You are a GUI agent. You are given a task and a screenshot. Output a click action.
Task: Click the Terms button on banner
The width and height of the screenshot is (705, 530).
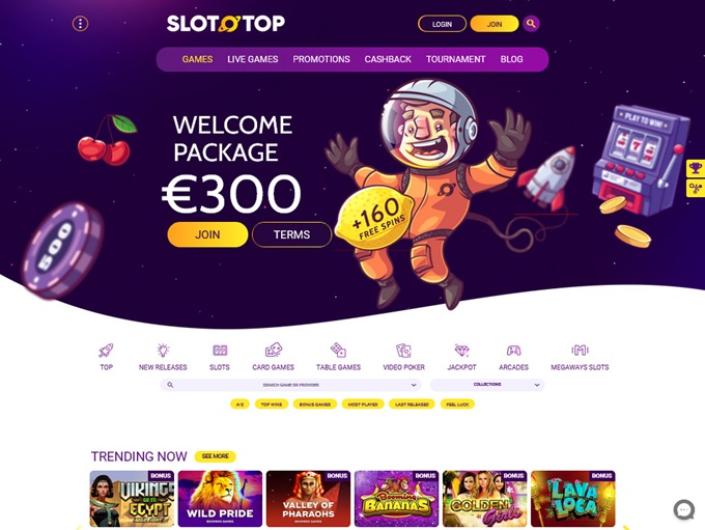point(292,235)
